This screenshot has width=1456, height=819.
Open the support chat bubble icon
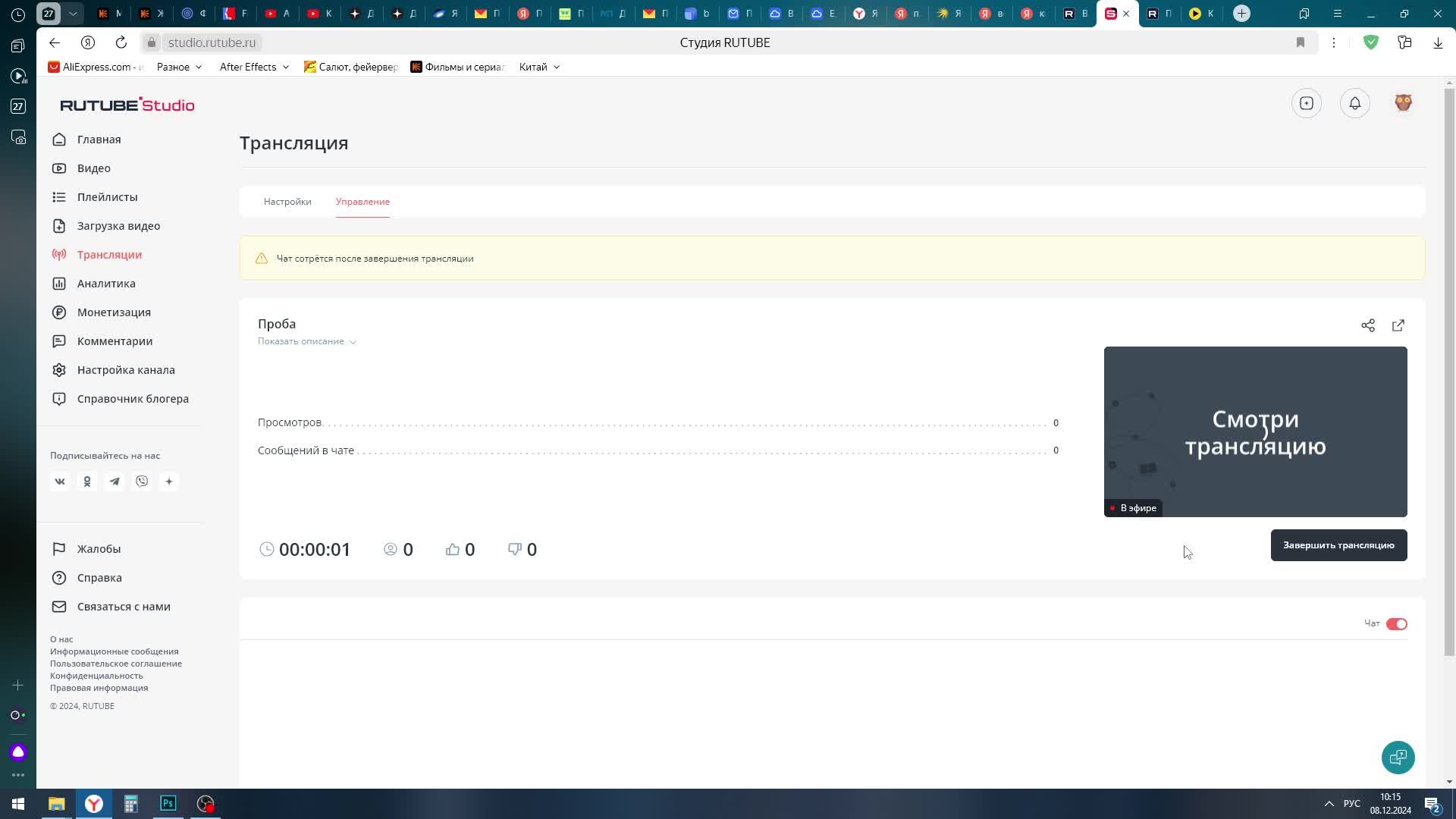(x=1398, y=757)
